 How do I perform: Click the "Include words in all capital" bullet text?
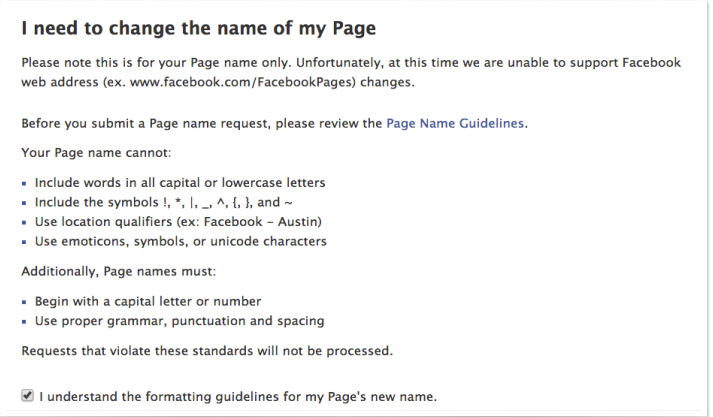tap(180, 182)
